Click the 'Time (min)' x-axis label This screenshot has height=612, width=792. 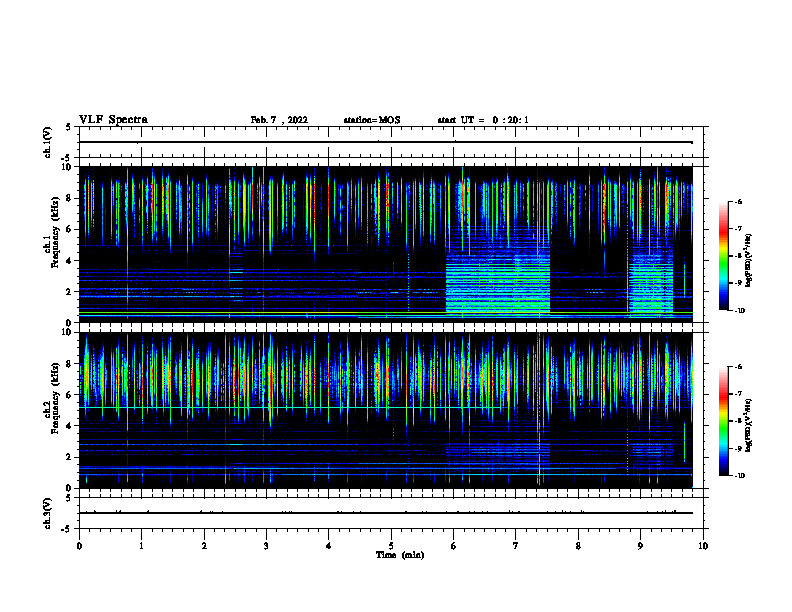click(x=400, y=555)
